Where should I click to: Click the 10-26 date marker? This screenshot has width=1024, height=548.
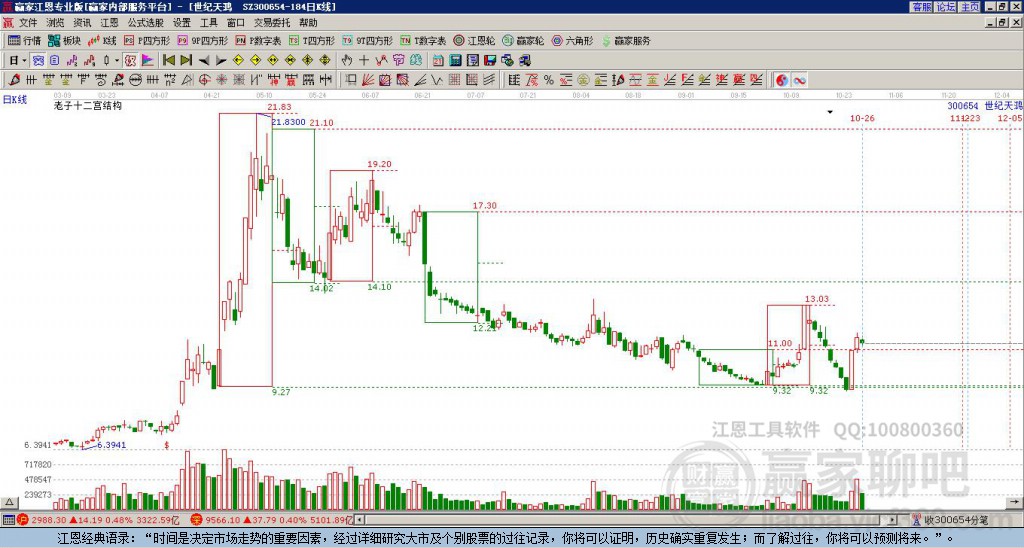pyautogui.click(x=862, y=118)
